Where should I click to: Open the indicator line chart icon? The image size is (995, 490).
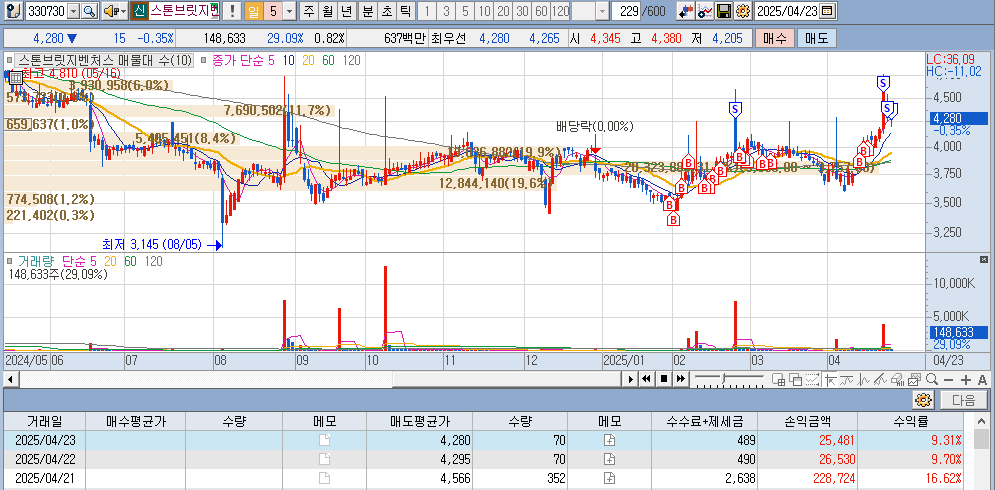pyautogui.click(x=704, y=11)
